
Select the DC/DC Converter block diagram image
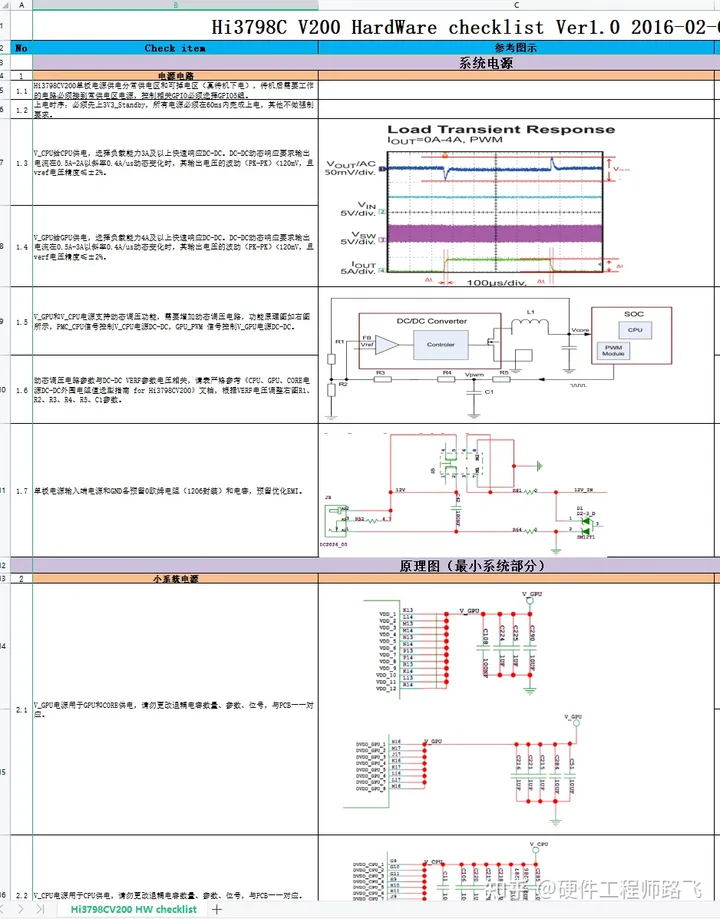click(501, 359)
